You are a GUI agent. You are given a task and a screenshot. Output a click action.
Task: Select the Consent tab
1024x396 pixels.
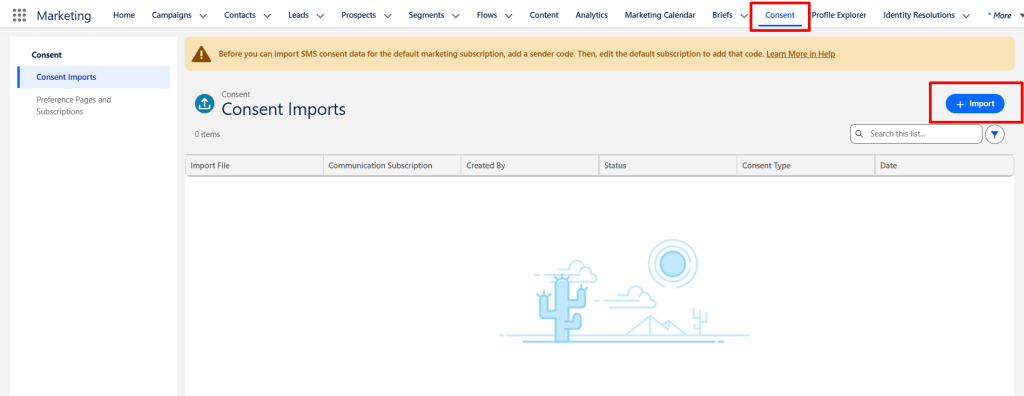click(x=780, y=15)
